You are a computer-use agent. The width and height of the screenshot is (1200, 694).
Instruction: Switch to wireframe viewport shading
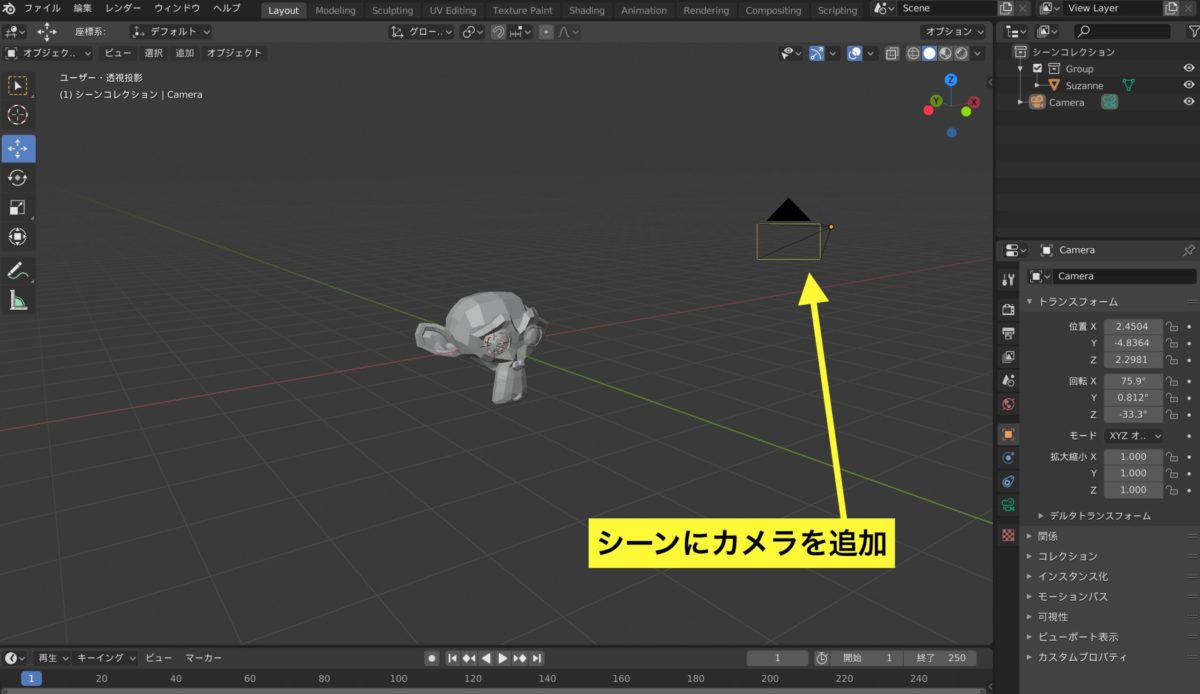[x=913, y=53]
